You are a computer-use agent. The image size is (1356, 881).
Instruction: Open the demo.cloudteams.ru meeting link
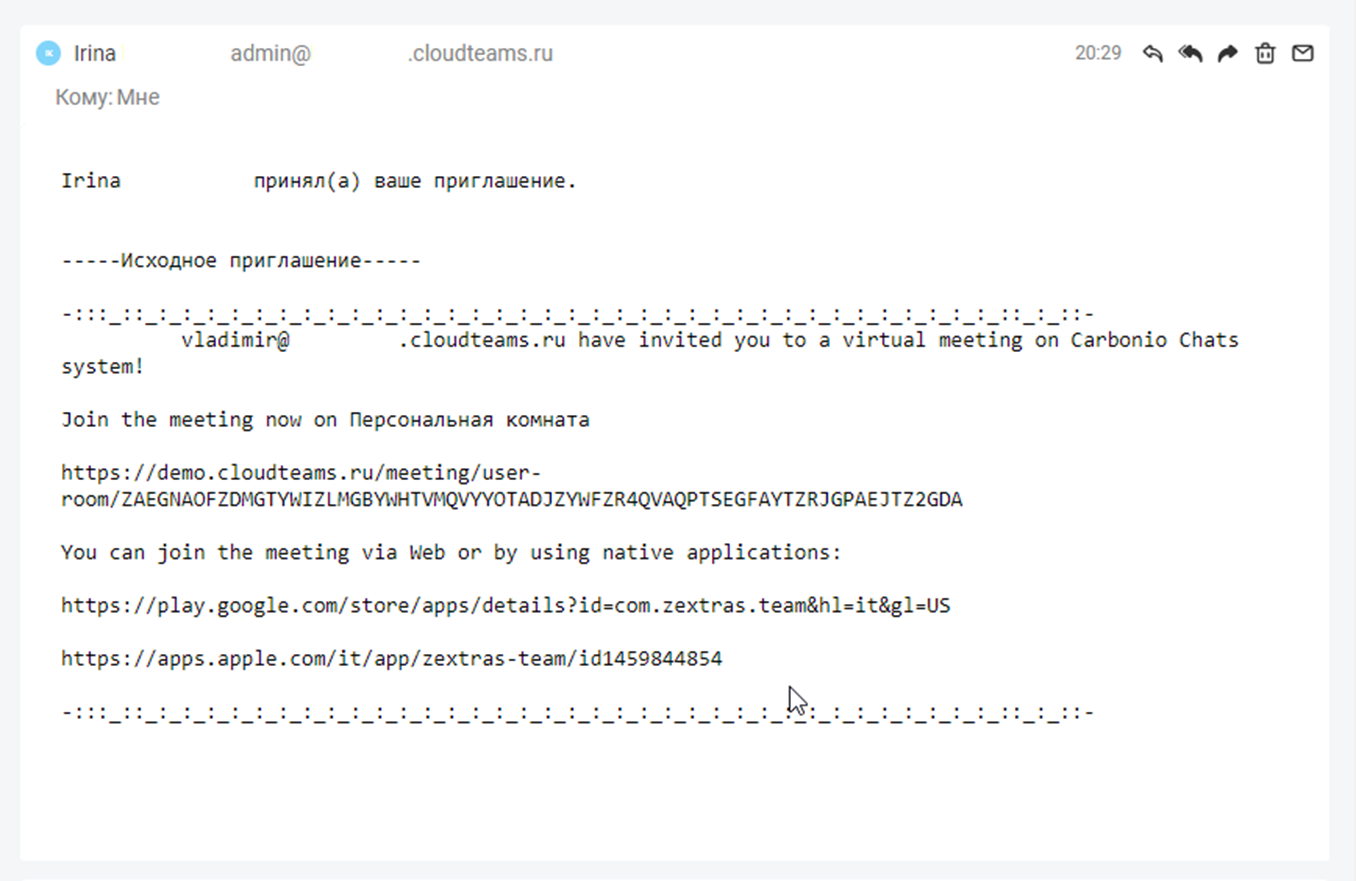[510, 486]
